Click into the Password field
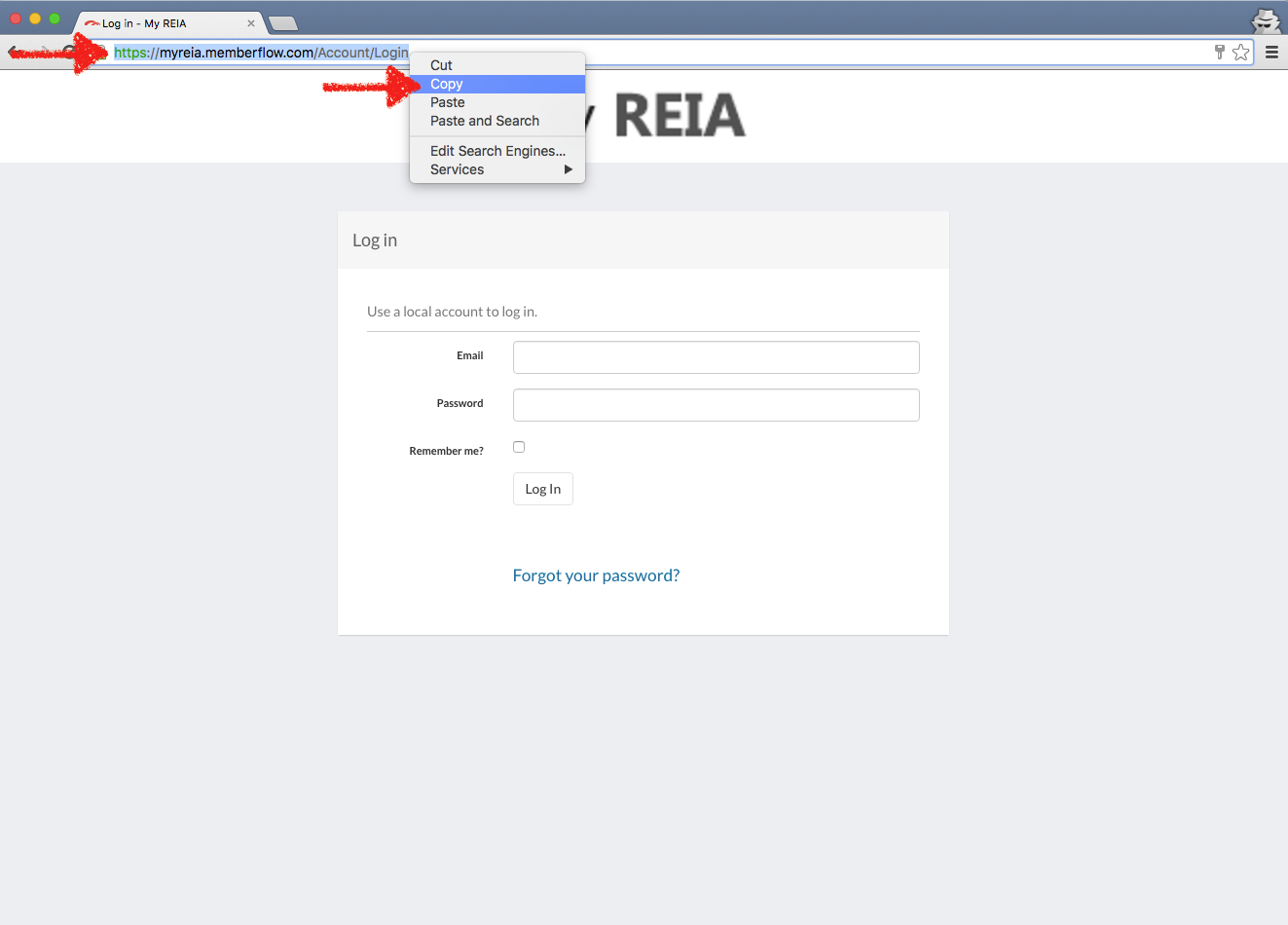The width and height of the screenshot is (1288, 925). (x=716, y=405)
